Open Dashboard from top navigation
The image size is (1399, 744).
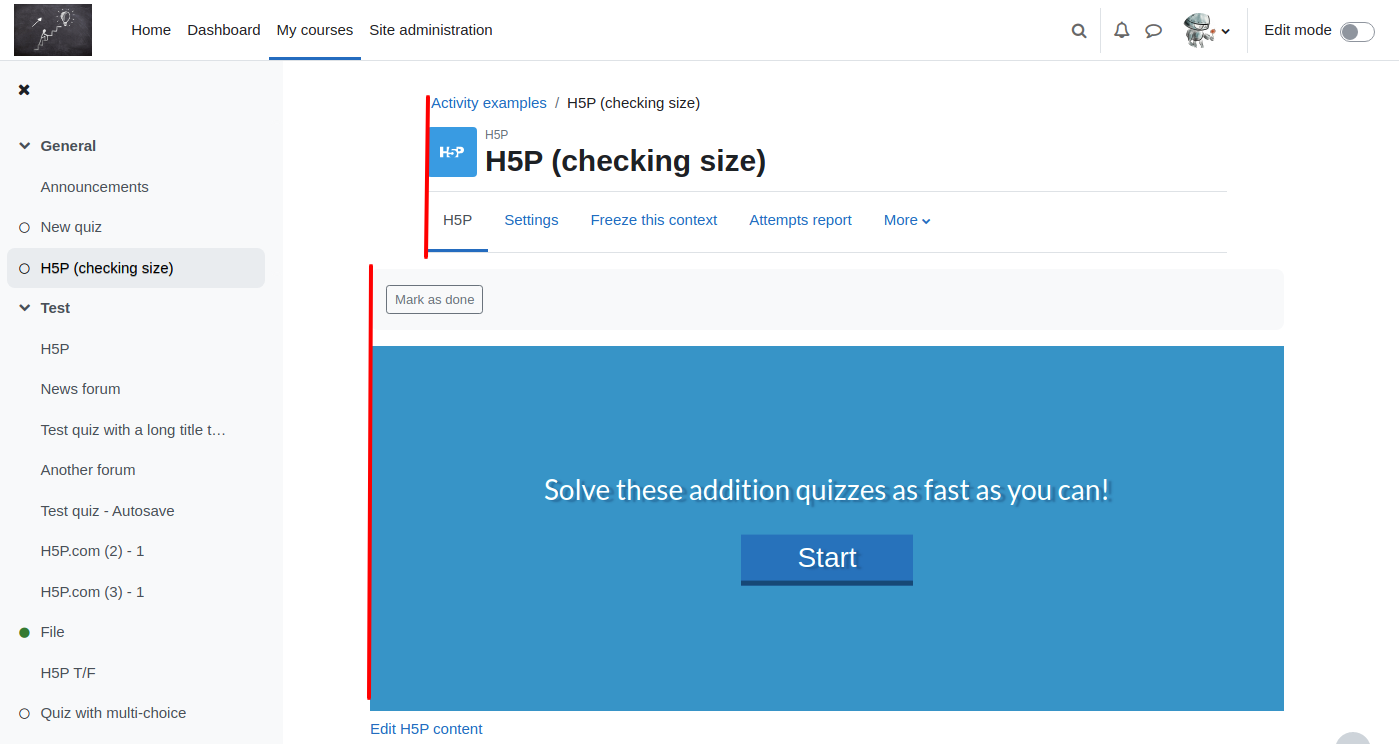click(224, 30)
